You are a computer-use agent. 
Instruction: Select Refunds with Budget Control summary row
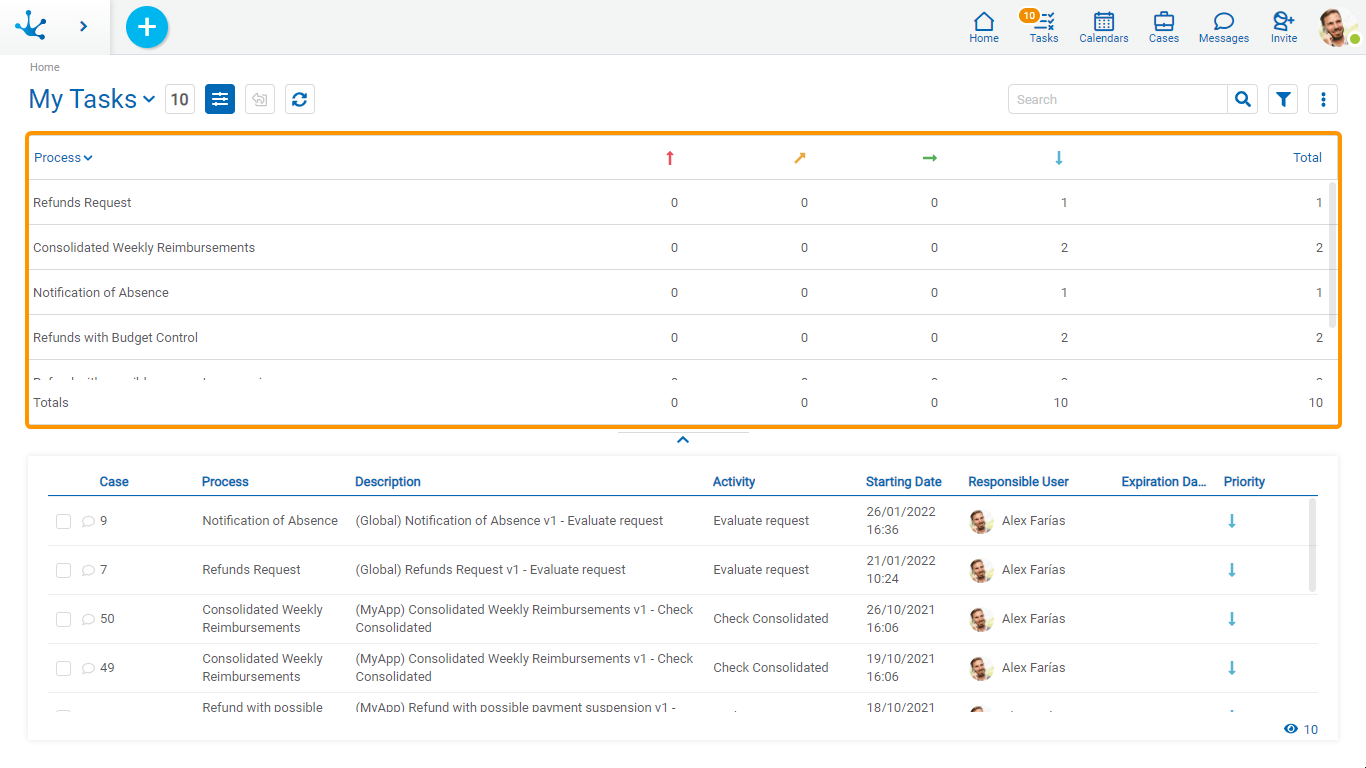point(678,337)
